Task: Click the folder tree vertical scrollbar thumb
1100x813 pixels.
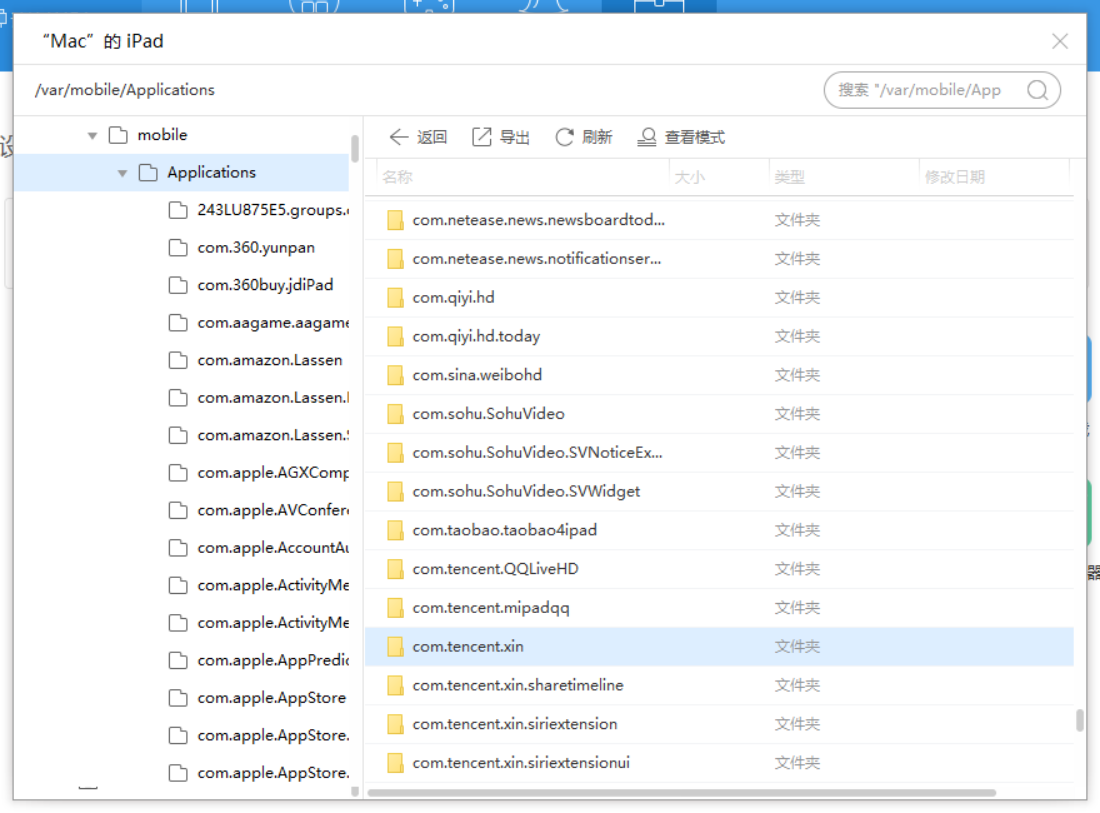Action: (355, 149)
